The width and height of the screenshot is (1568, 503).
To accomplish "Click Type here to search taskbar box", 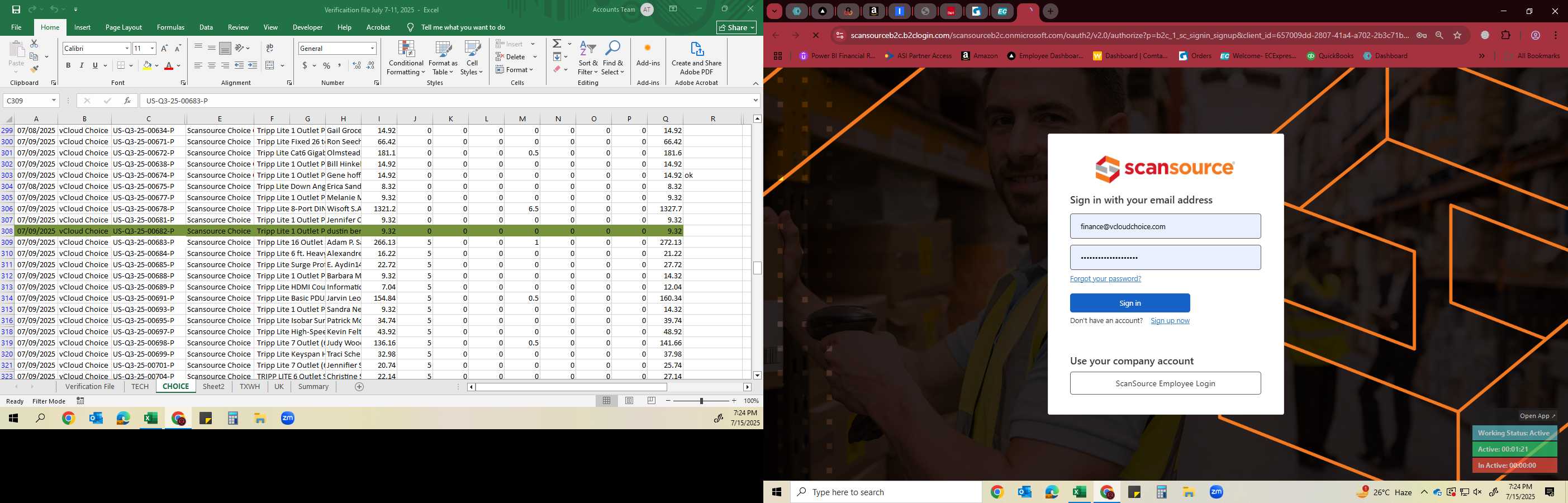I will tap(886, 492).
